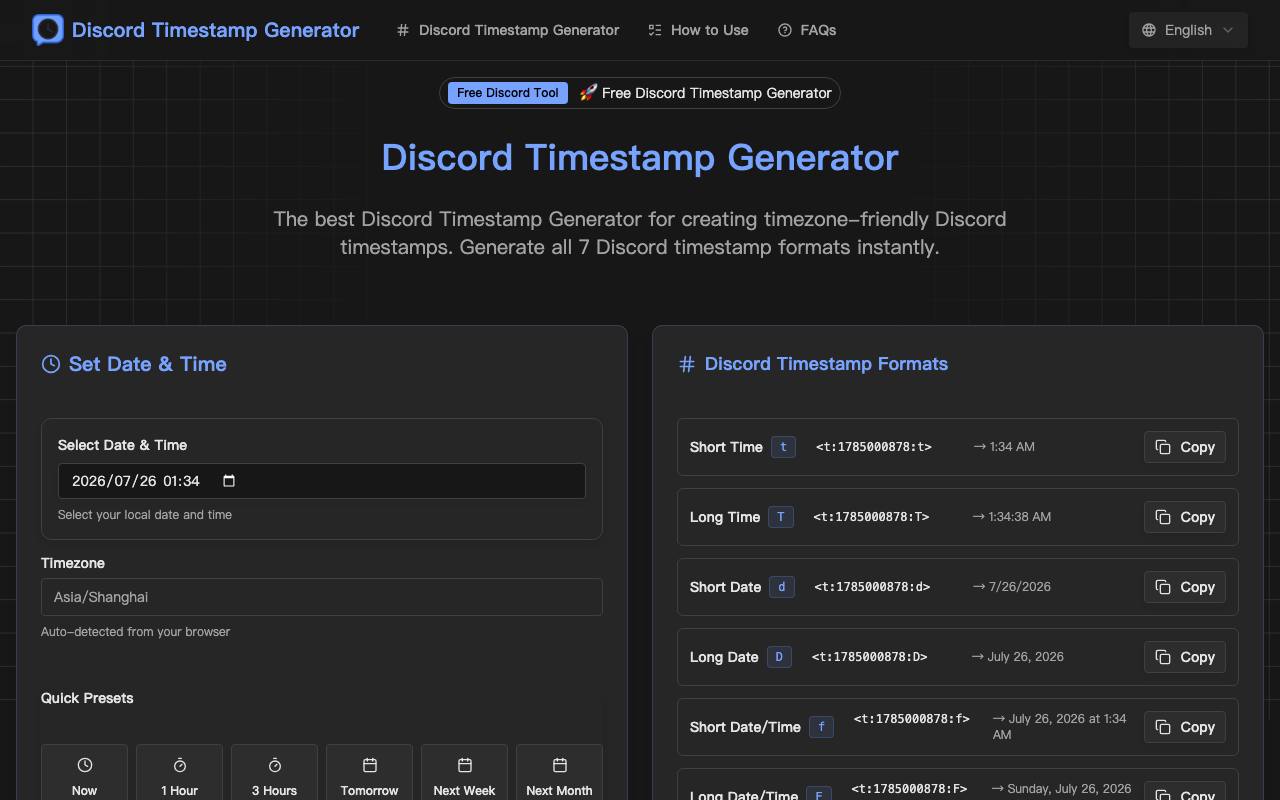Select the <t:1785000878:t> code text
The height and width of the screenshot is (800, 1280).
tap(874, 447)
